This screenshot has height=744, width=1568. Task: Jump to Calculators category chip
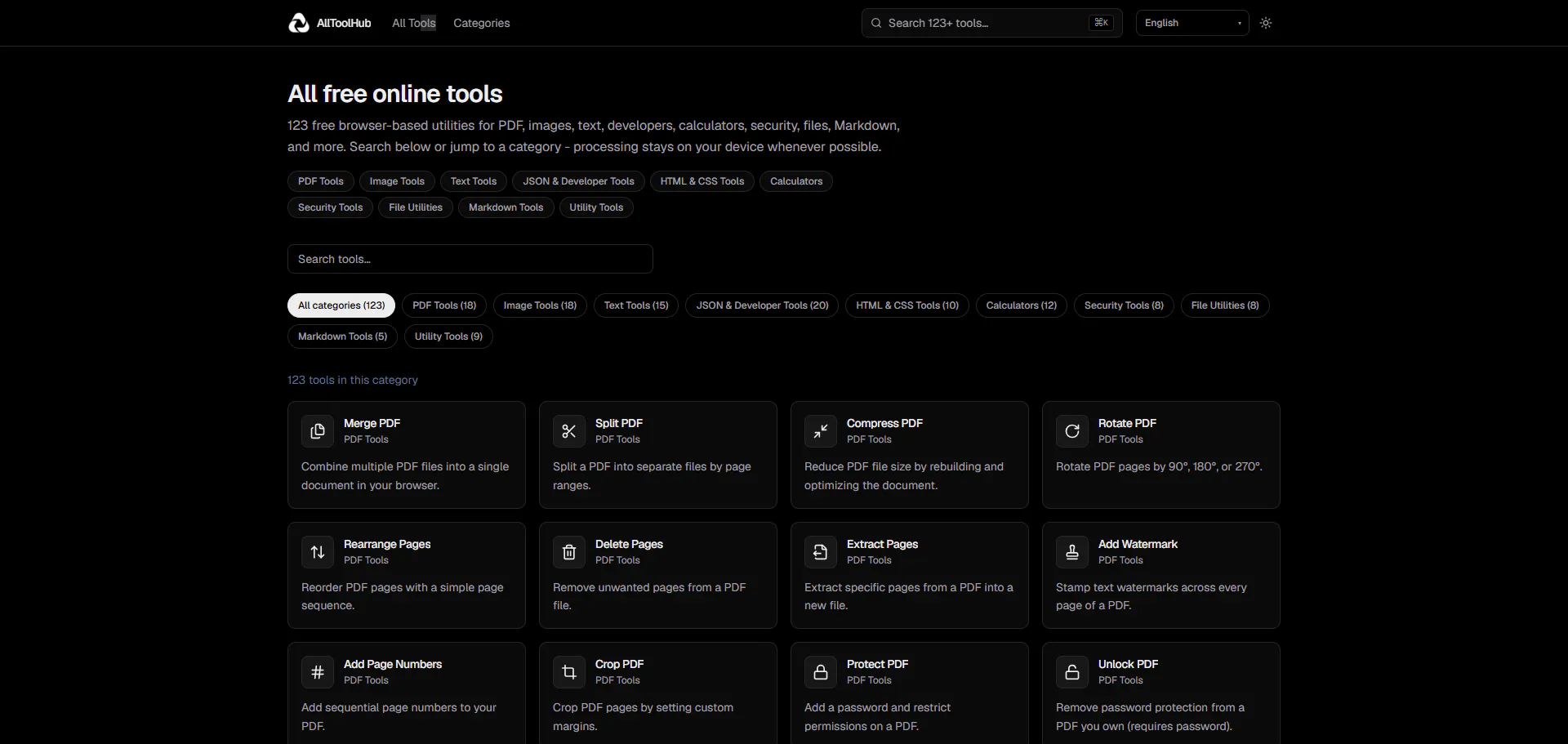tap(796, 181)
